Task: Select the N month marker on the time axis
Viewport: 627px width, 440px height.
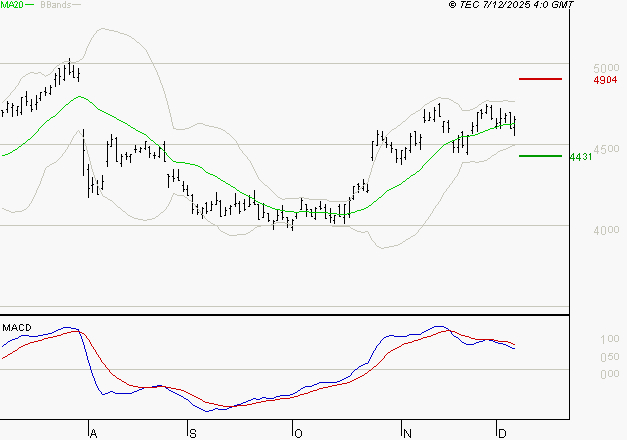Action: tap(406, 433)
